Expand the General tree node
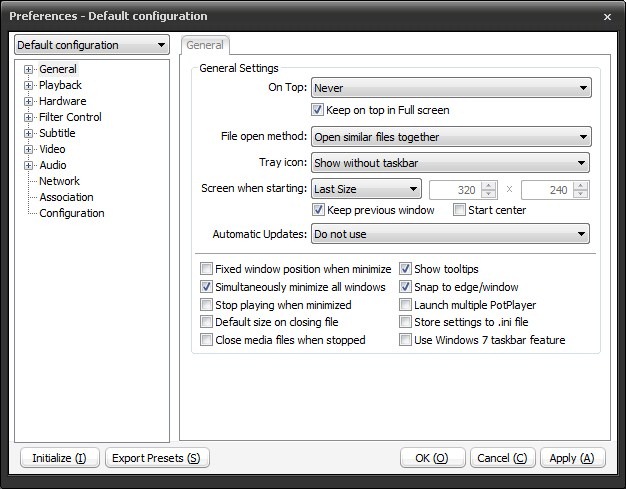 pyautogui.click(x=28, y=69)
